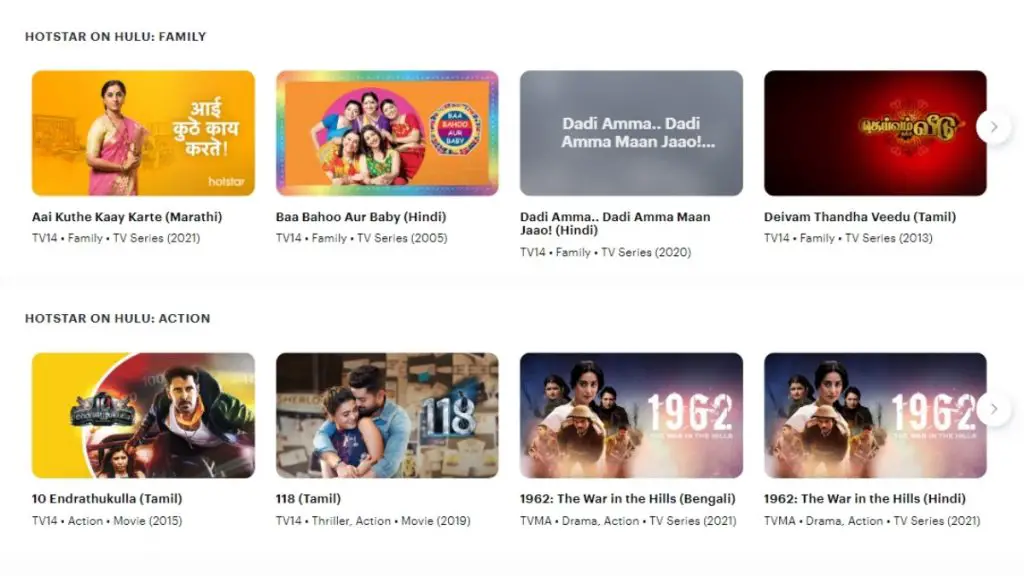Click the Deivam Thandha Veedu (Tamil) title
1024x576 pixels.
click(860, 217)
